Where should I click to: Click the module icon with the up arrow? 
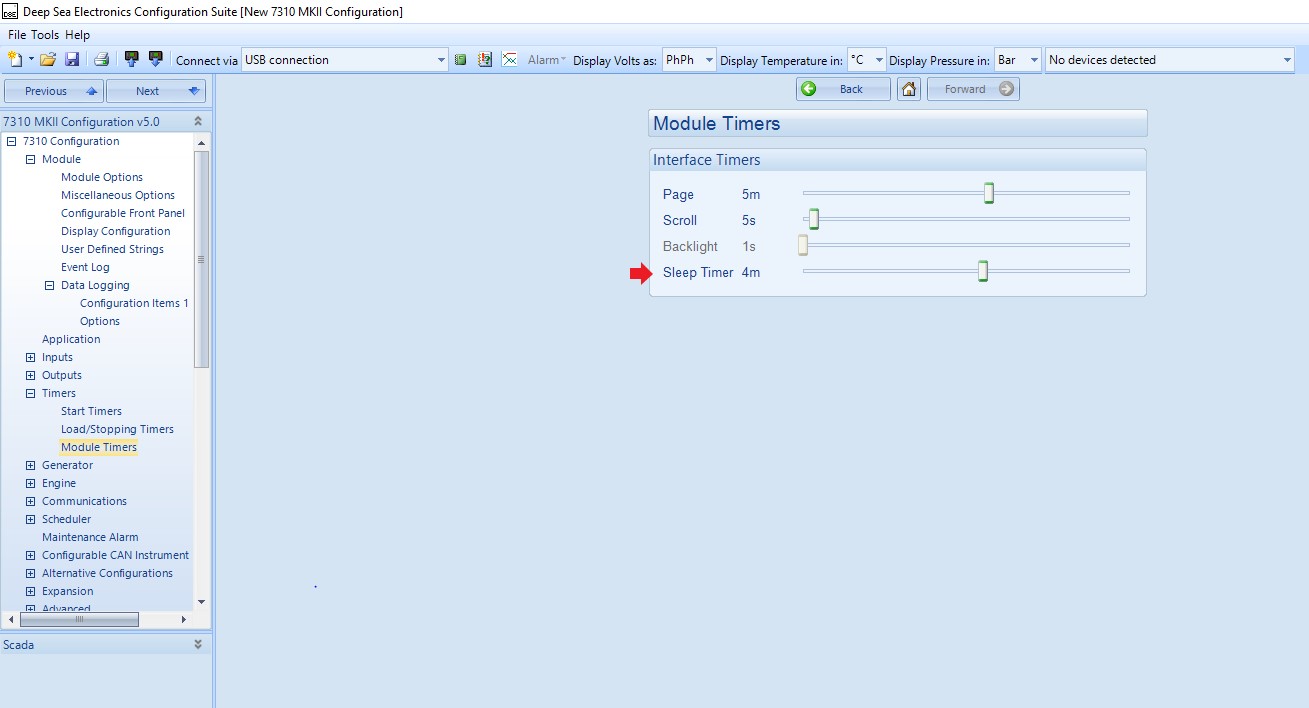coord(131,60)
